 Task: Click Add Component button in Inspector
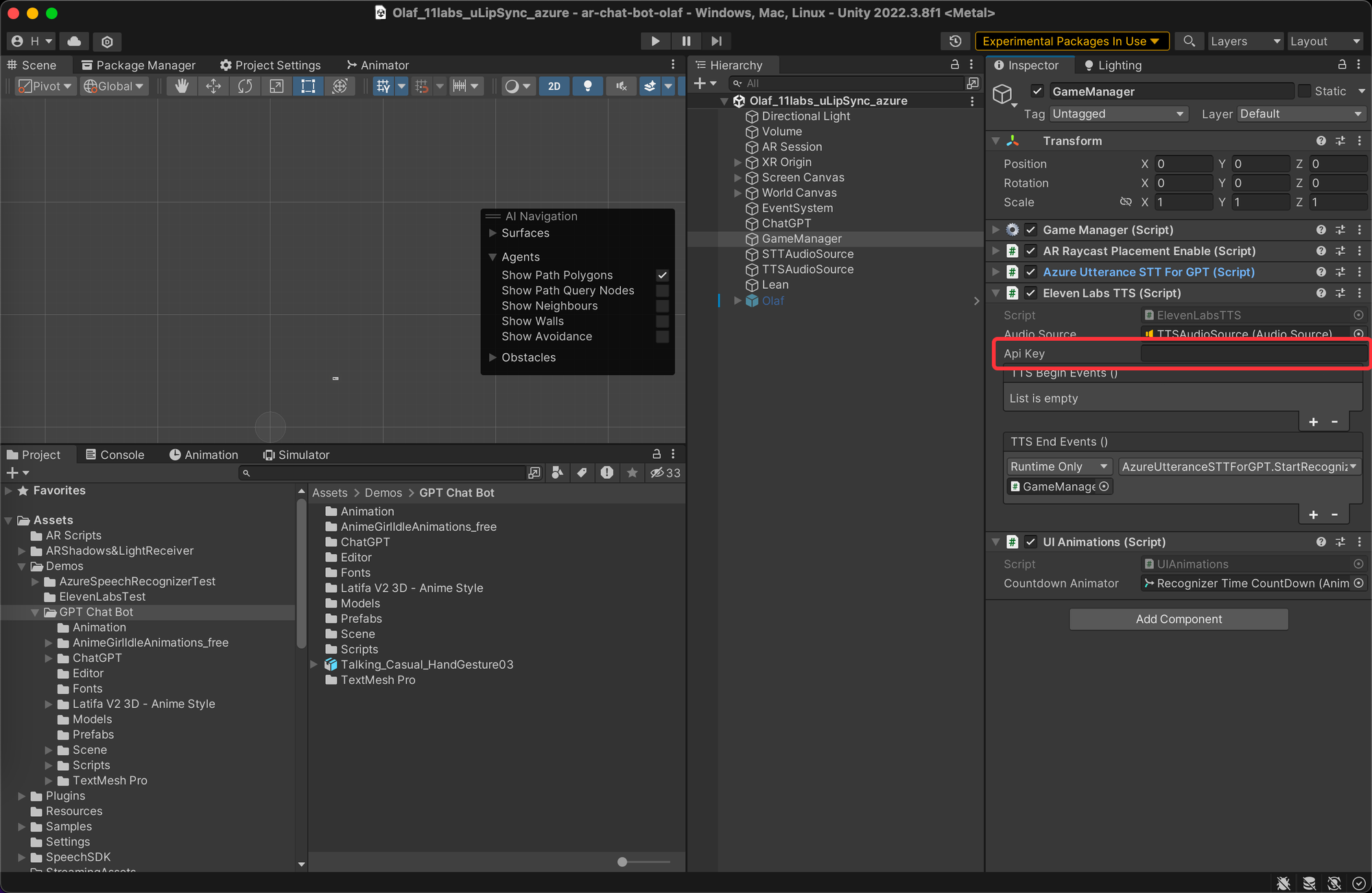(x=1179, y=619)
